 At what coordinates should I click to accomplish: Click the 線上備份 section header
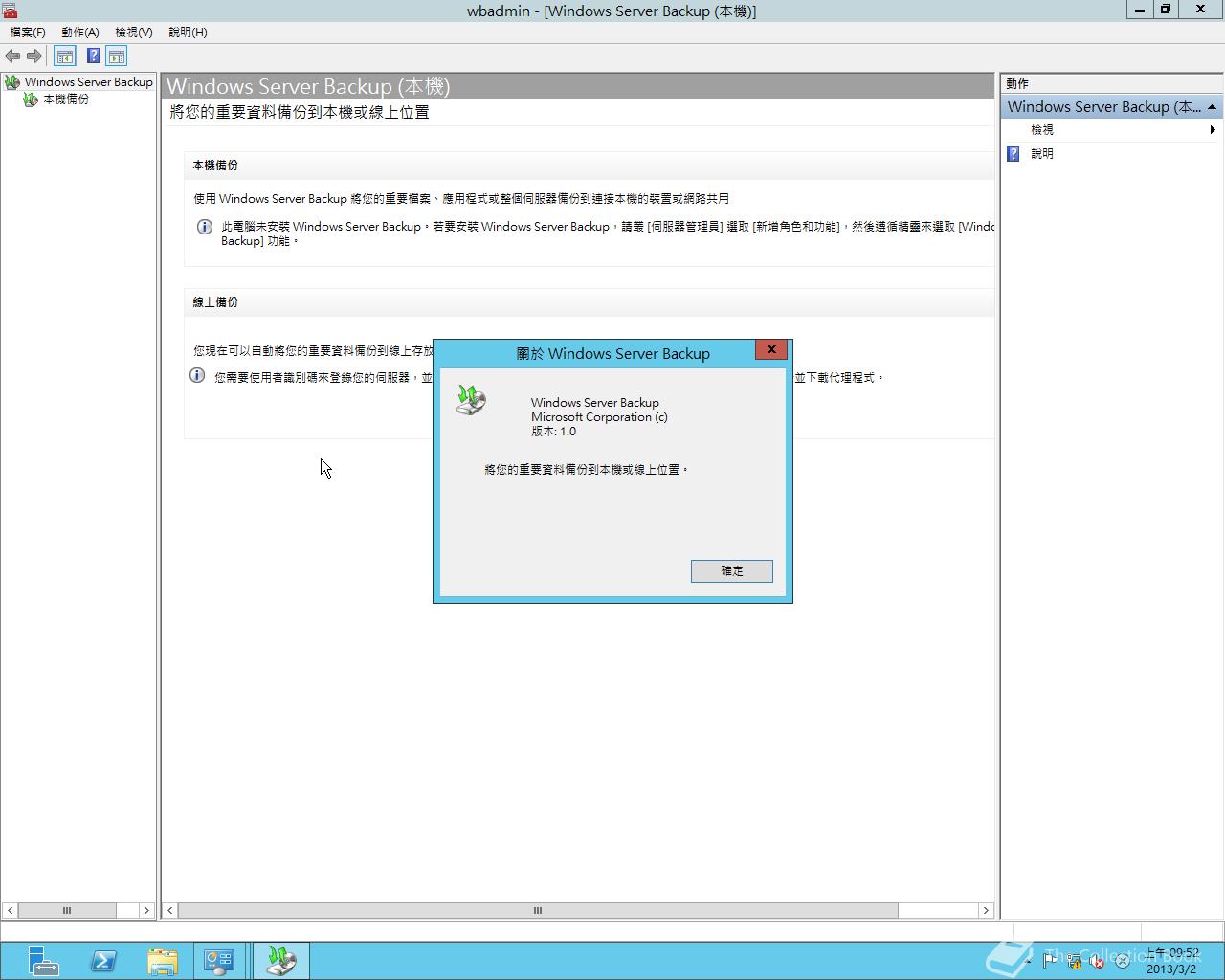215,302
